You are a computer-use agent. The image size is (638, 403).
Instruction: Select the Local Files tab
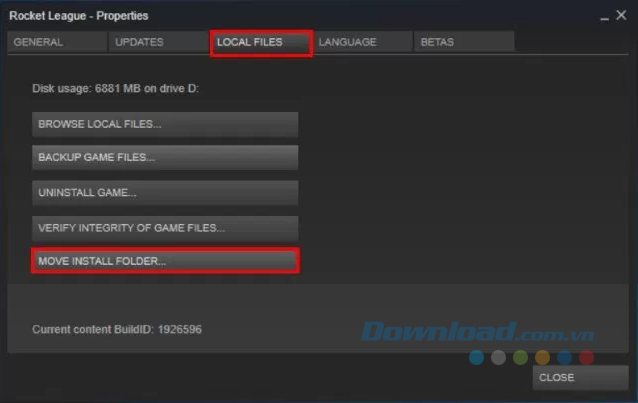(x=261, y=42)
